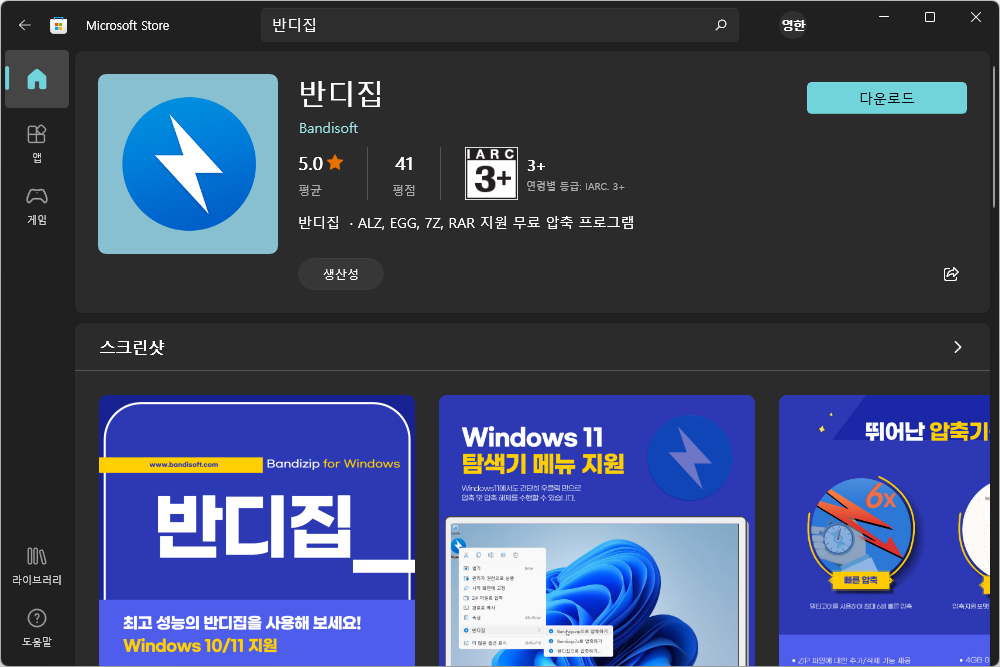The height and width of the screenshot is (667, 1000).
Task: Click the Microsoft Store logo icon
Action: [59, 26]
